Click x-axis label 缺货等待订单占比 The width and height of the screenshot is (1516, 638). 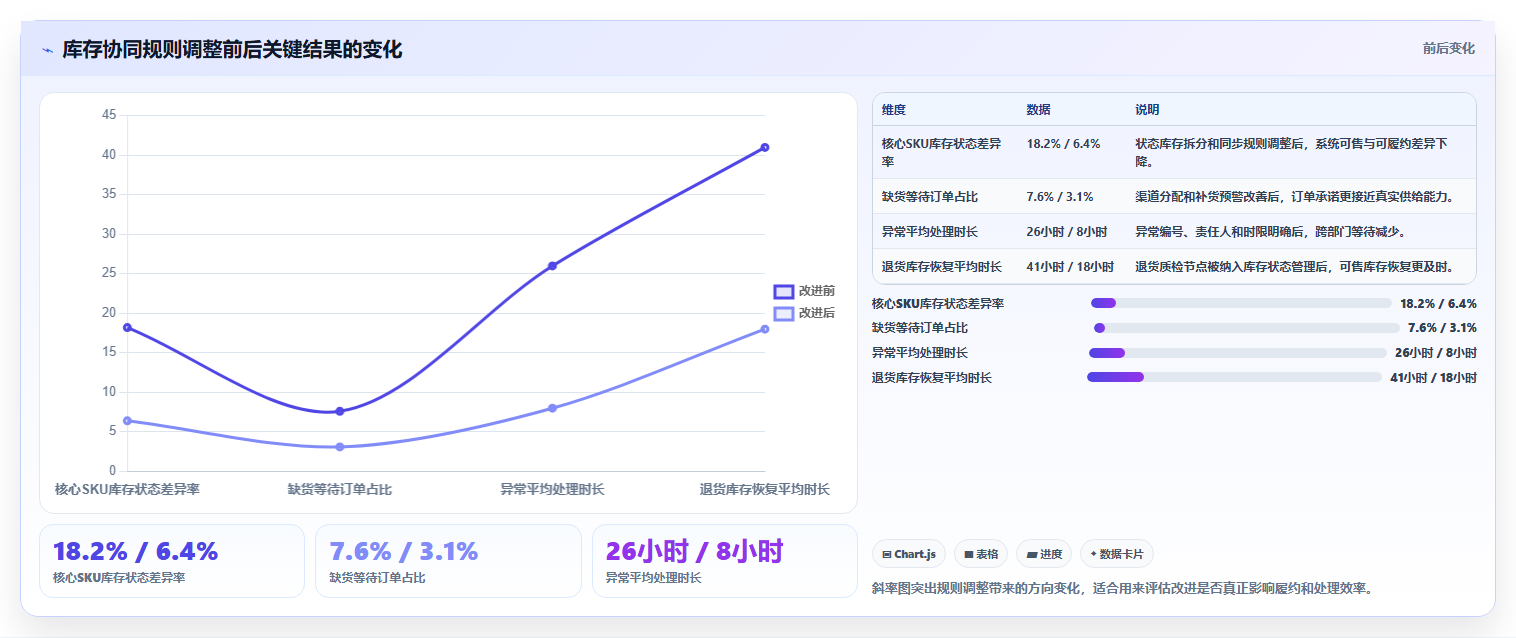pos(340,490)
